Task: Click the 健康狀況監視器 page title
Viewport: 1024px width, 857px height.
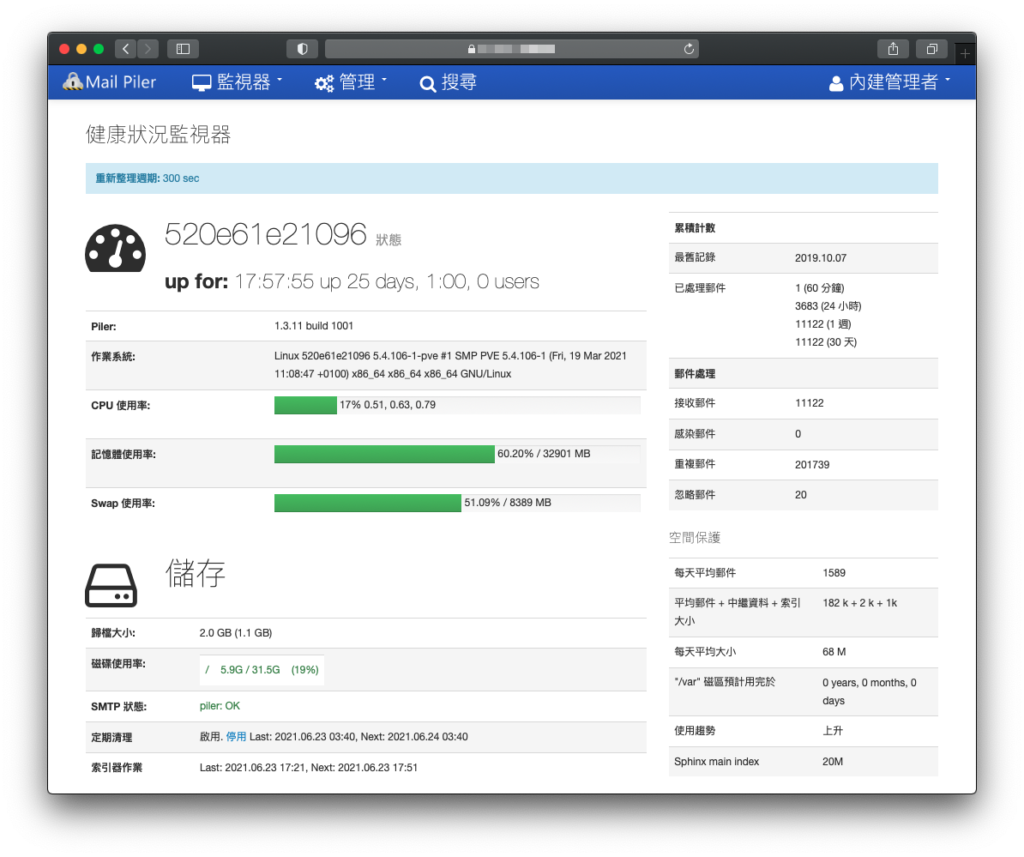Action: tap(158, 134)
